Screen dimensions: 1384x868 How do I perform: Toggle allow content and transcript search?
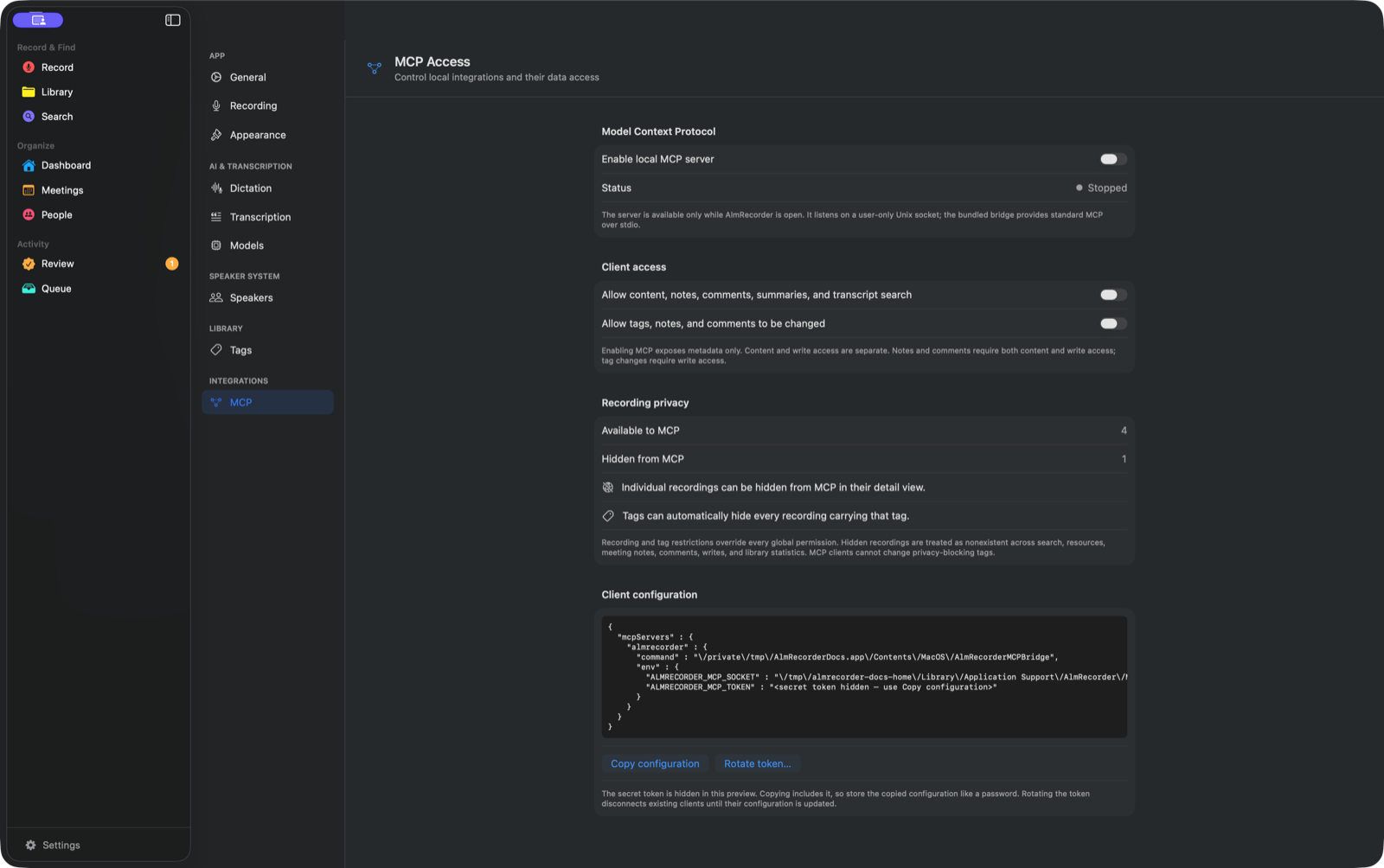point(1113,295)
